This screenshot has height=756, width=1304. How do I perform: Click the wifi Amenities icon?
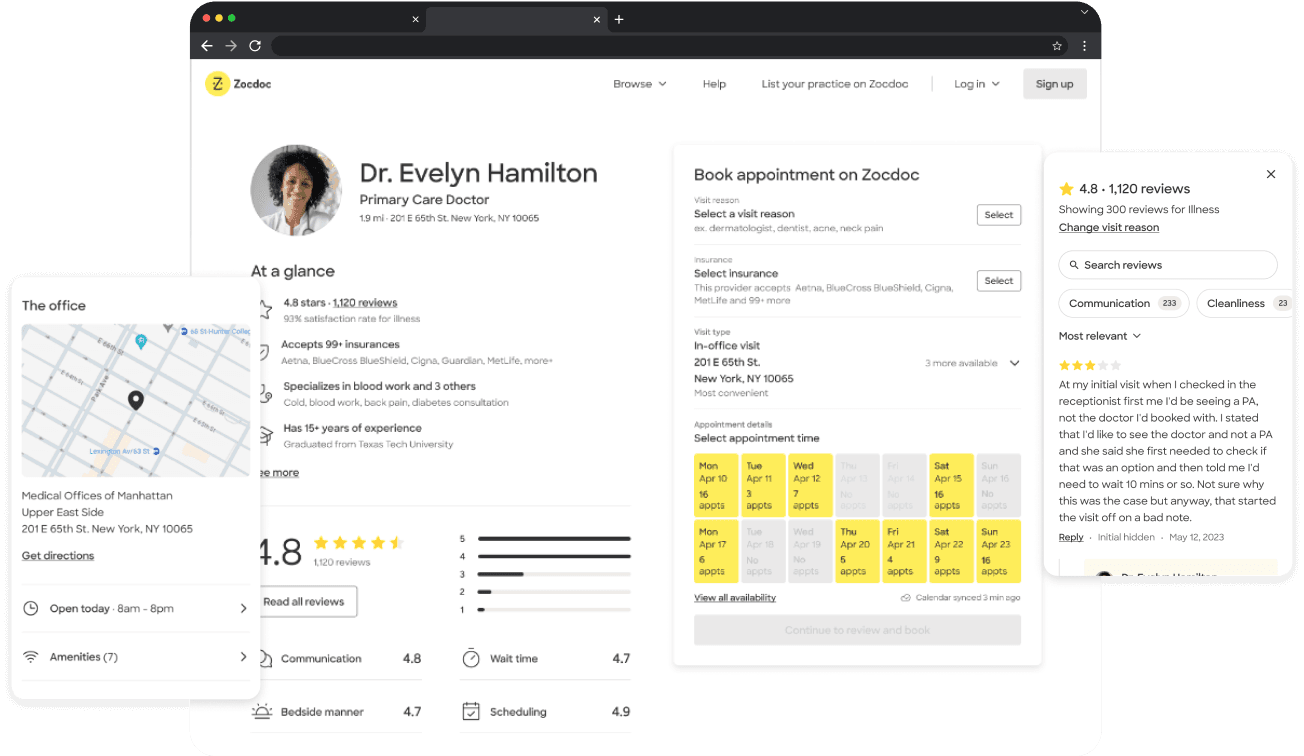(31, 657)
